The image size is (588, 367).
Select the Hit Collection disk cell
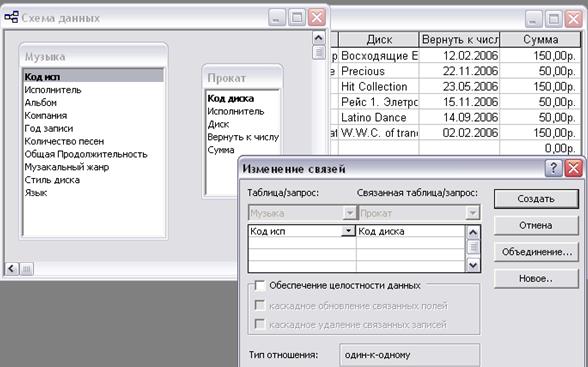pos(379,86)
